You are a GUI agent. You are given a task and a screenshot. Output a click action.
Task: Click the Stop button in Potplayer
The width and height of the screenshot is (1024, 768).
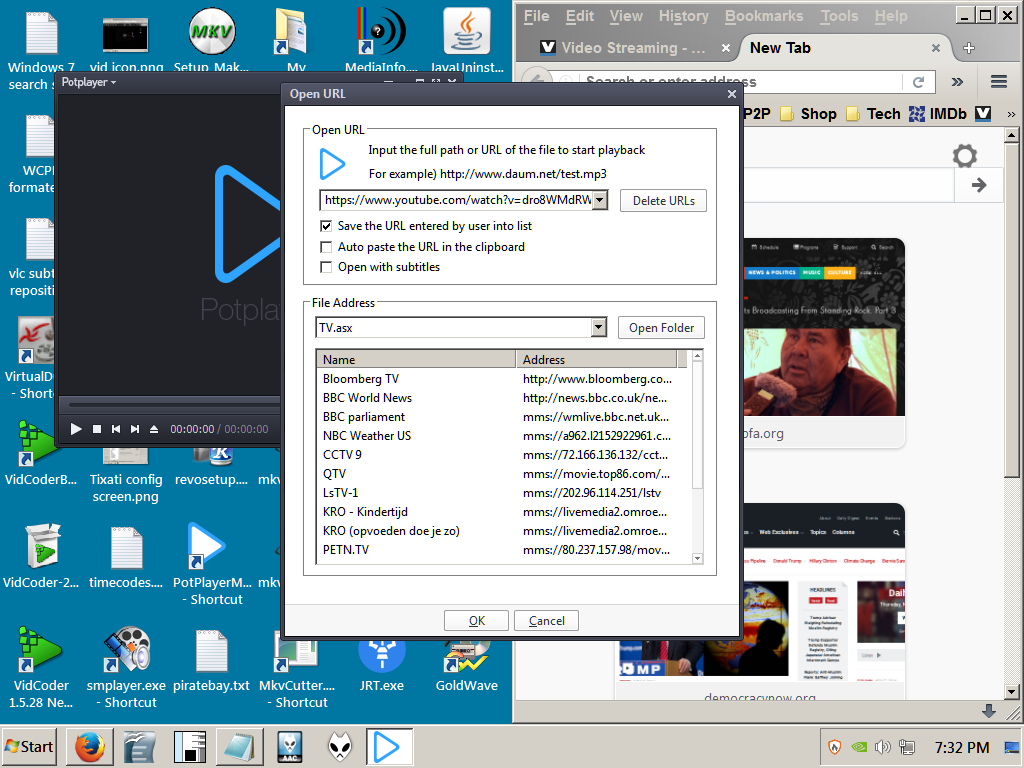pyautogui.click(x=97, y=429)
